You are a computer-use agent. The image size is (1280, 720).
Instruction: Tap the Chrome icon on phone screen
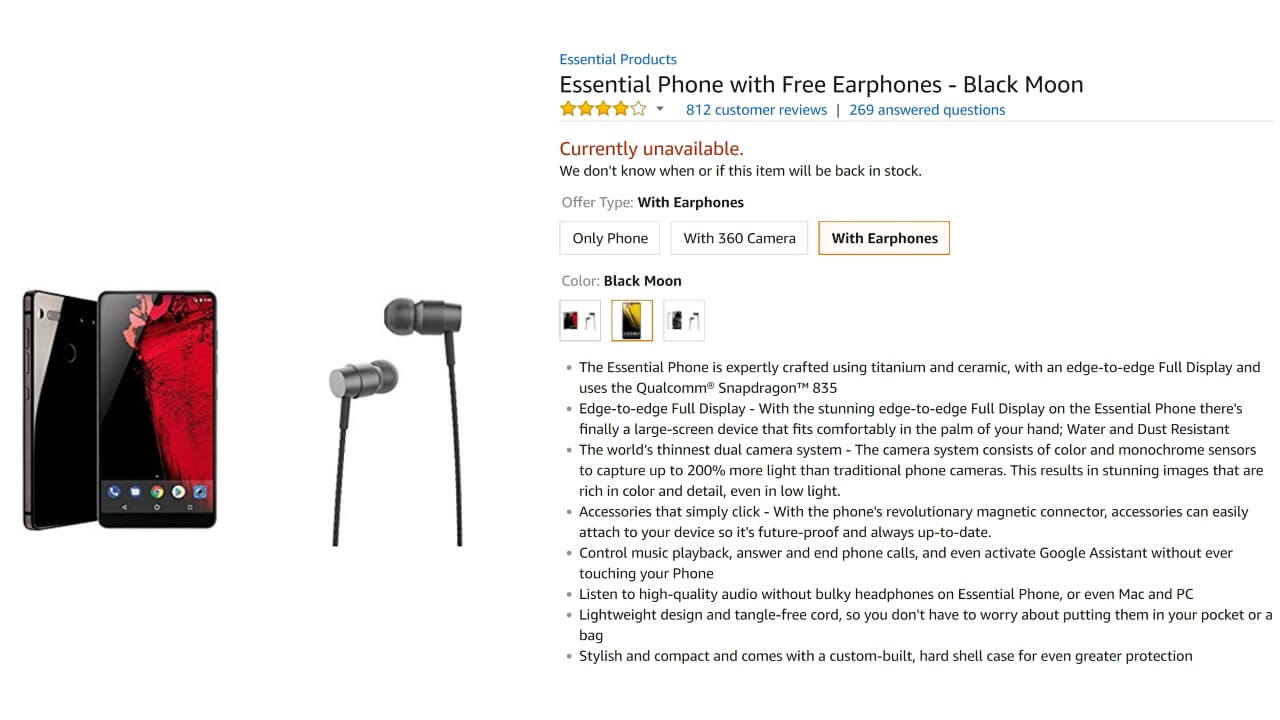coord(157,491)
